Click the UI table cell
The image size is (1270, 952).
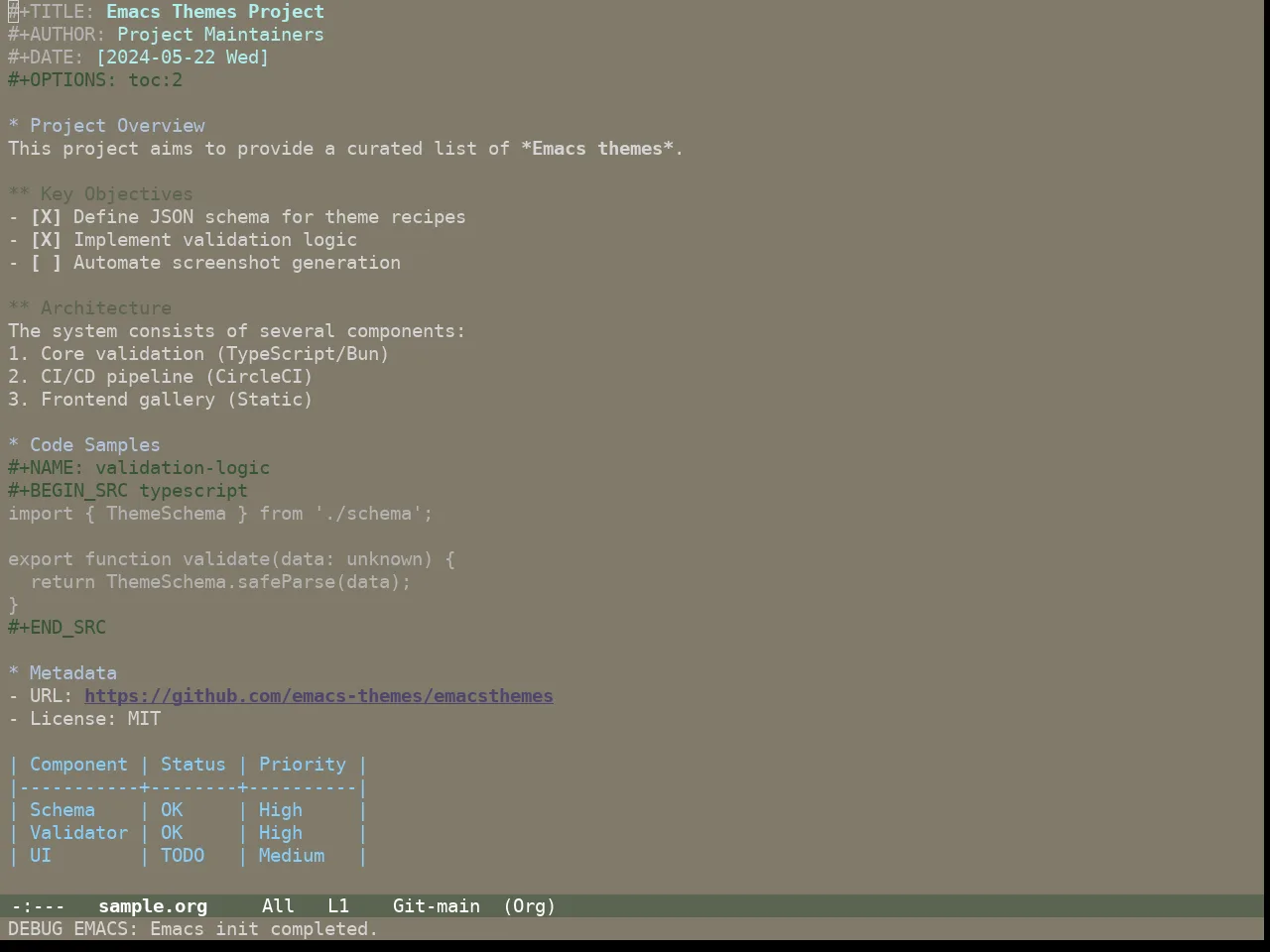pyautogui.click(x=41, y=856)
